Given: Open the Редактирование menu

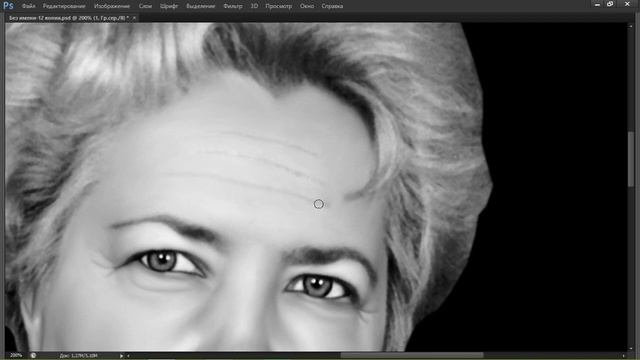Looking at the screenshot, I should (64, 6).
